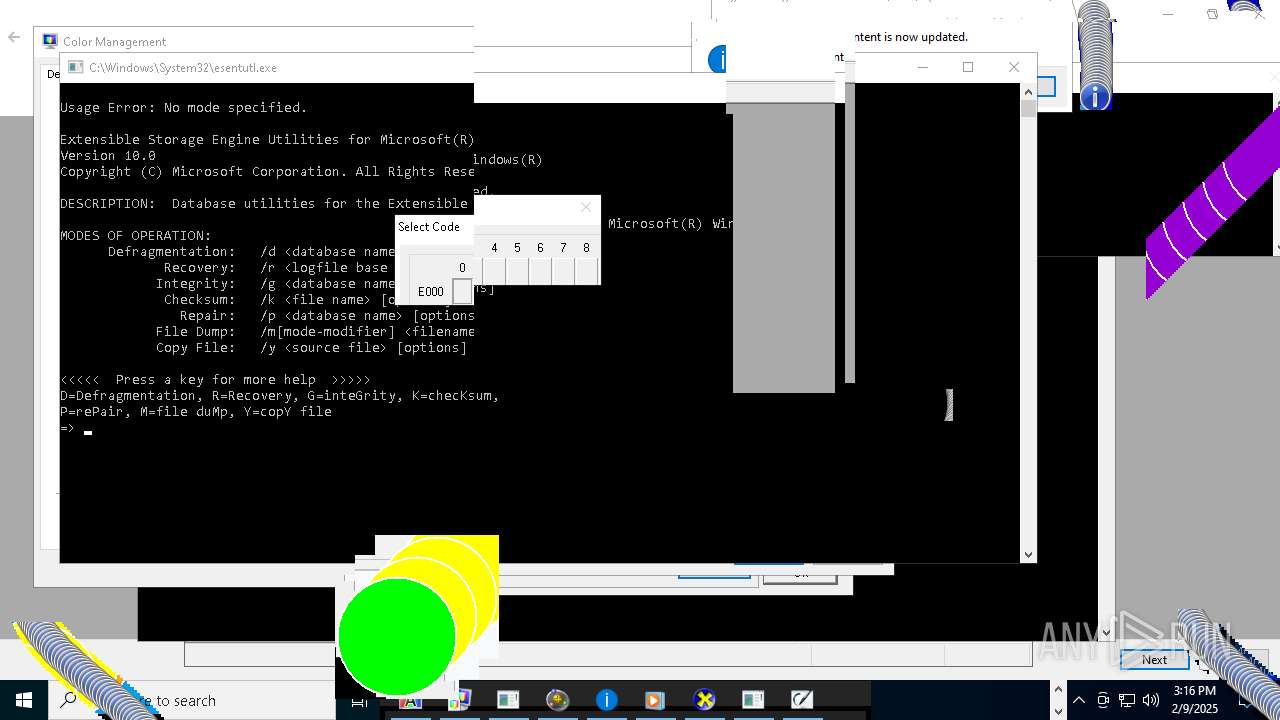This screenshot has width=1280, height=720.
Task: Click the Meet Now tray icon
Action: 1103,700
